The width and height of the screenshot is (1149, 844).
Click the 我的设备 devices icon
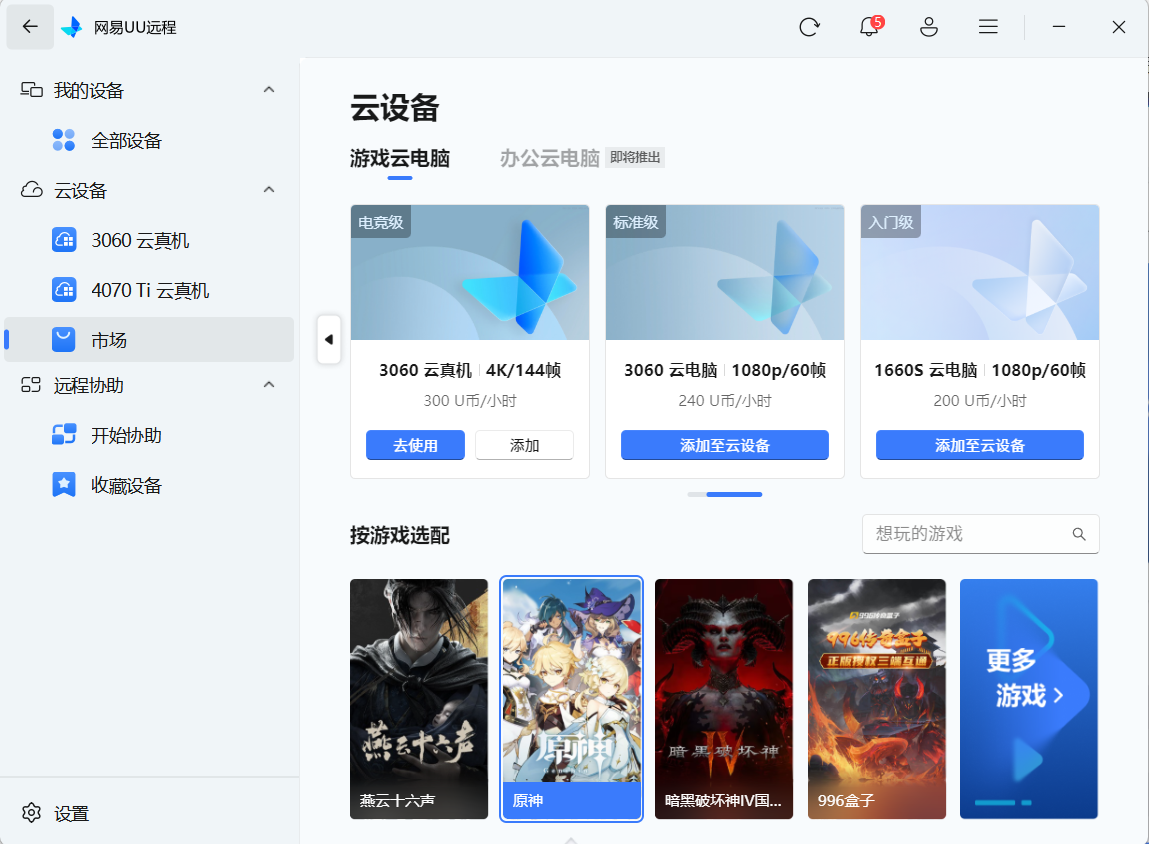click(32, 89)
